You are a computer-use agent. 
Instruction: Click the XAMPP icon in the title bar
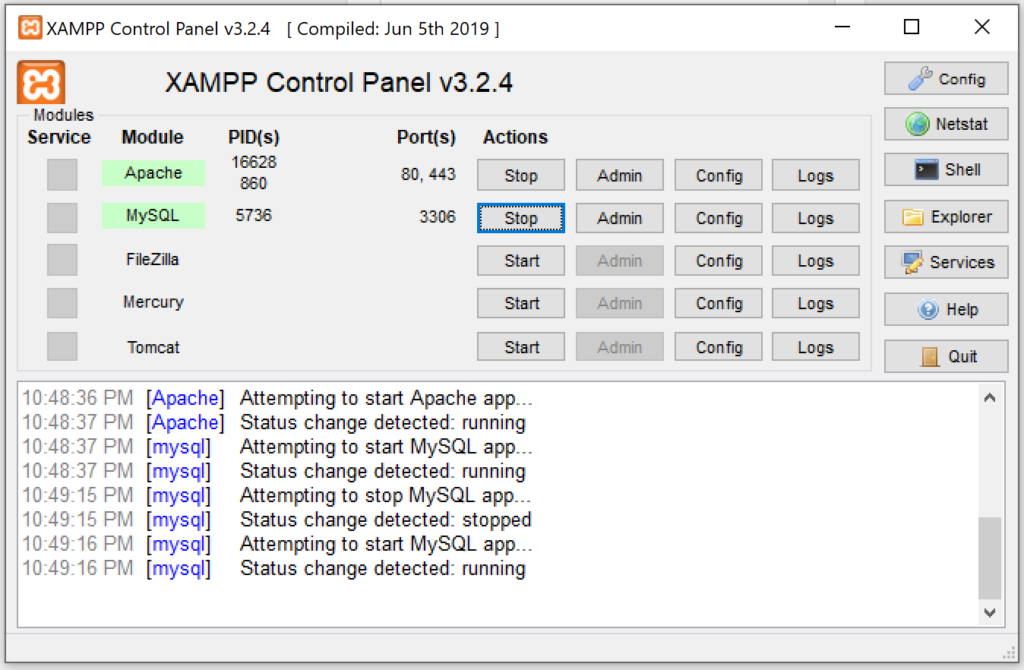28,27
